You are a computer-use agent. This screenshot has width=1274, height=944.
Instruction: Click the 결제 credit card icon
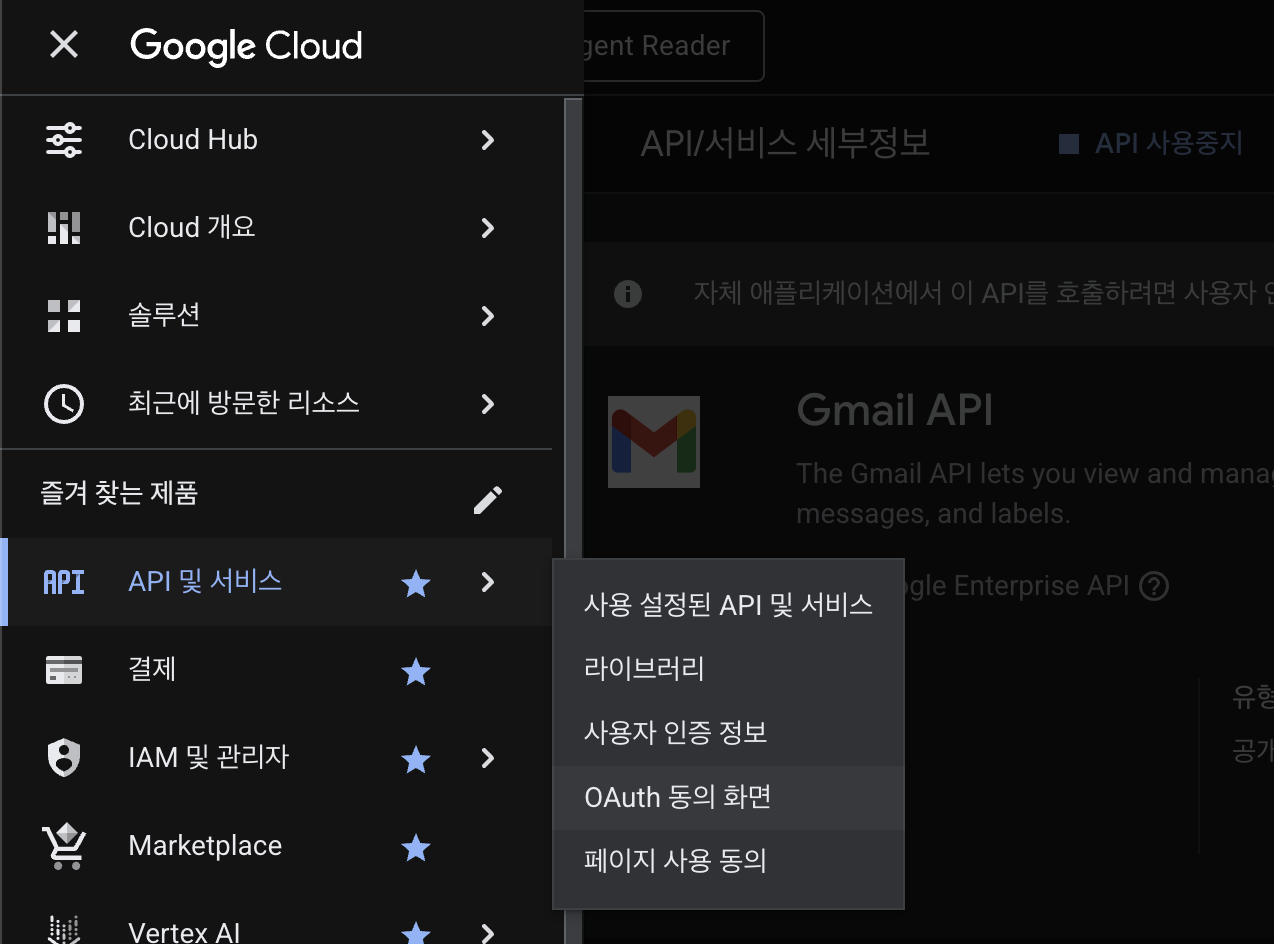click(x=65, y=670)
